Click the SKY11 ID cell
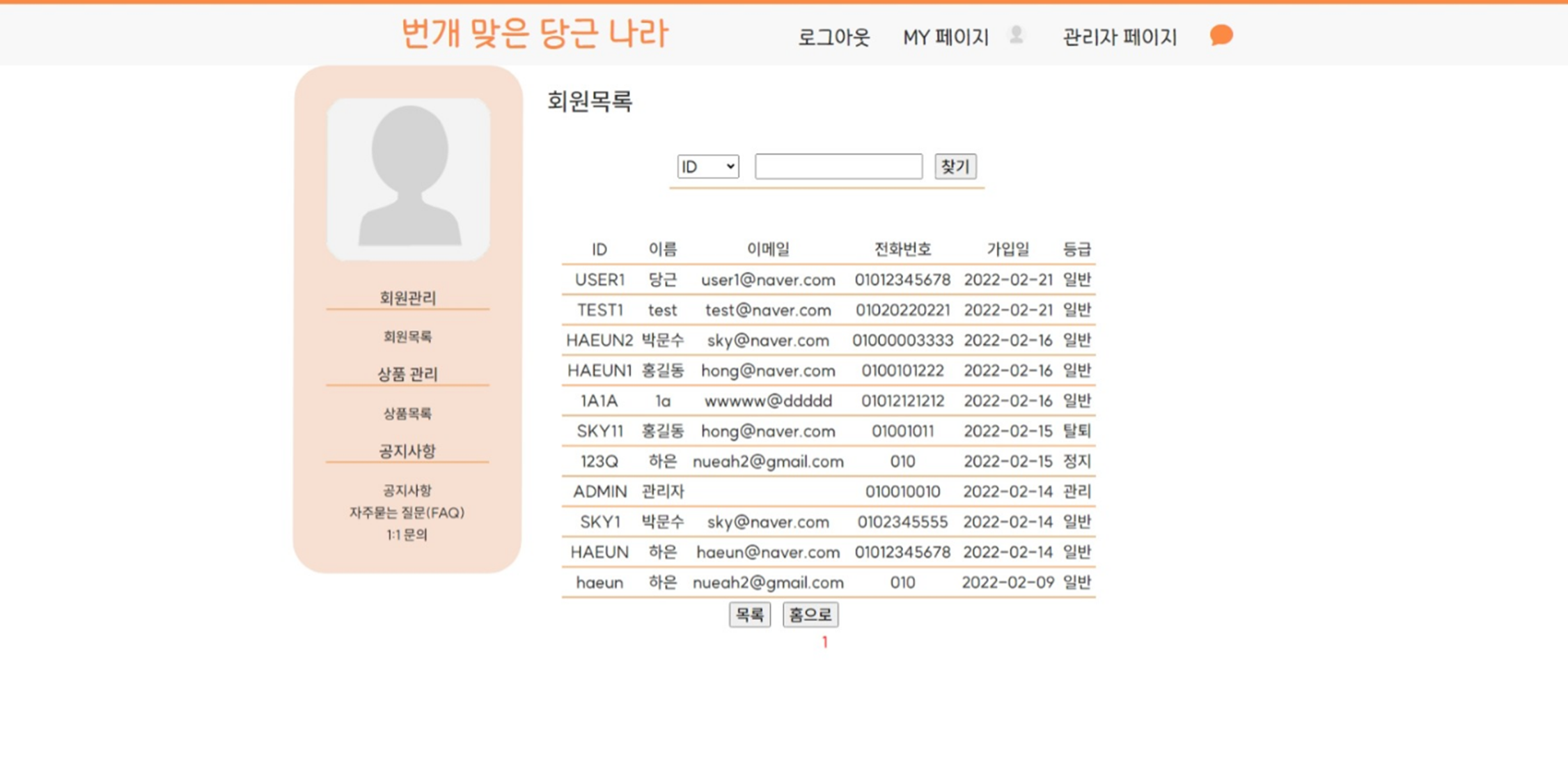 point(599,431)
